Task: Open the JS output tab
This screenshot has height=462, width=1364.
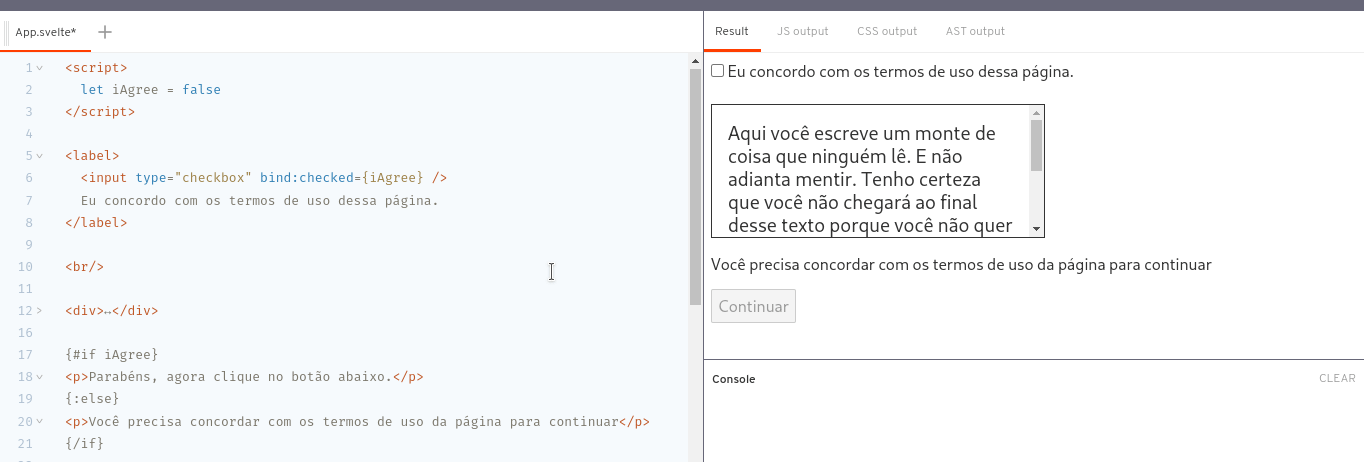Action: coord(803,31)
